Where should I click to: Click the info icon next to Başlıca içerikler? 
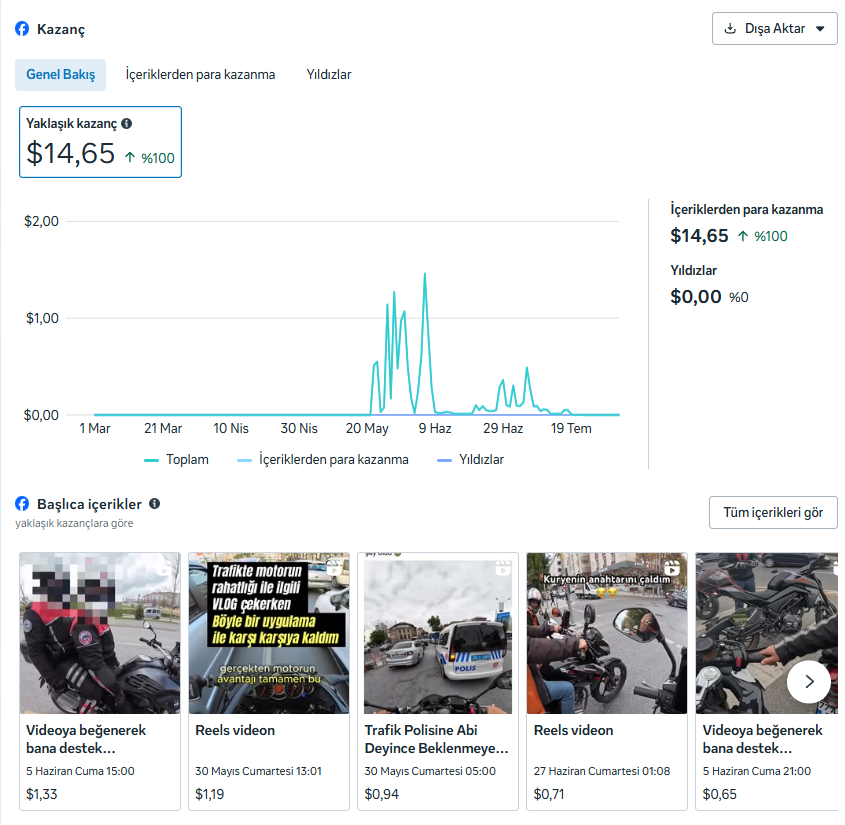(155, 503)
